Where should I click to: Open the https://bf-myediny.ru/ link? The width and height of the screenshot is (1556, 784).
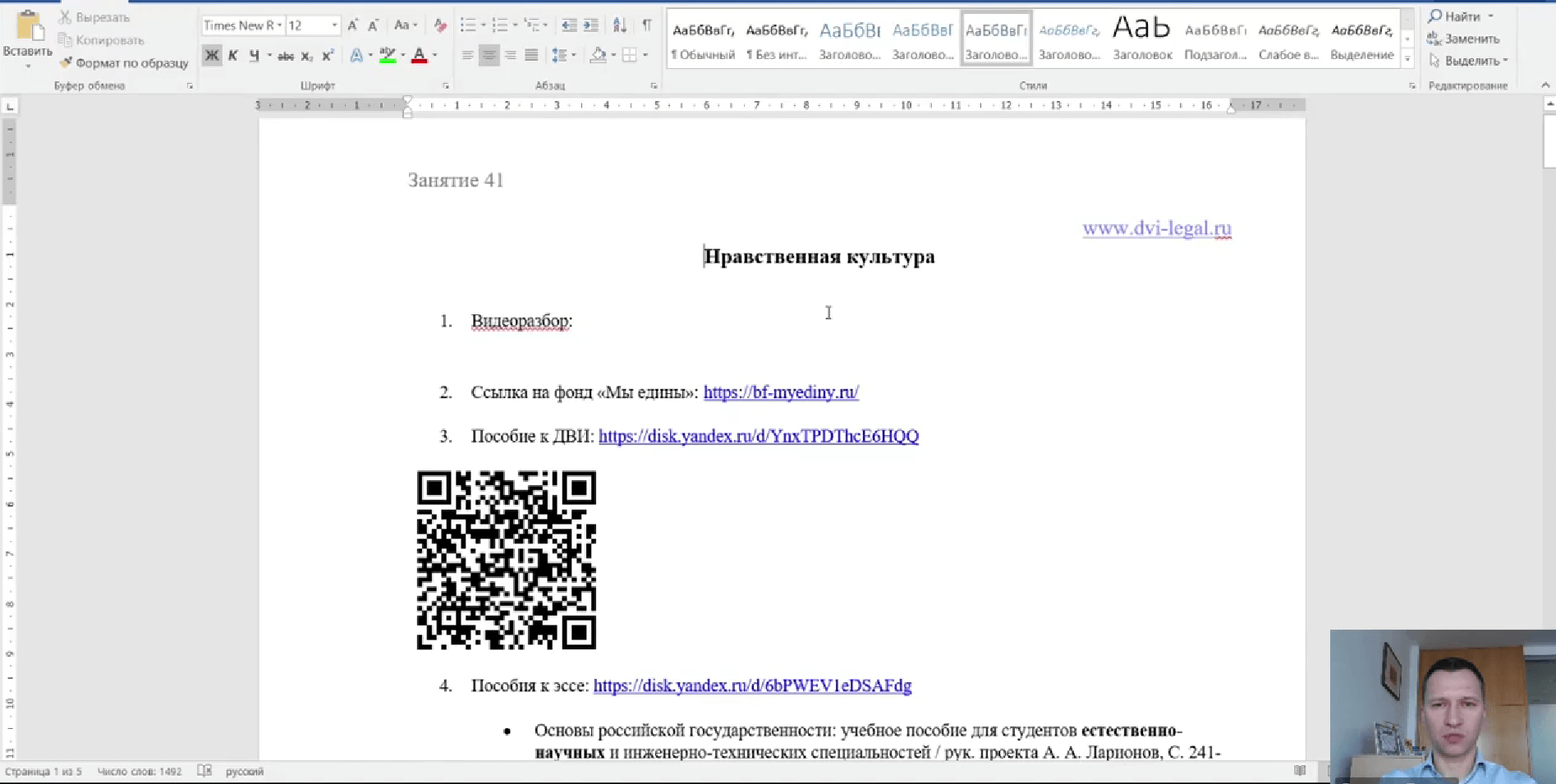coord(781,392)
